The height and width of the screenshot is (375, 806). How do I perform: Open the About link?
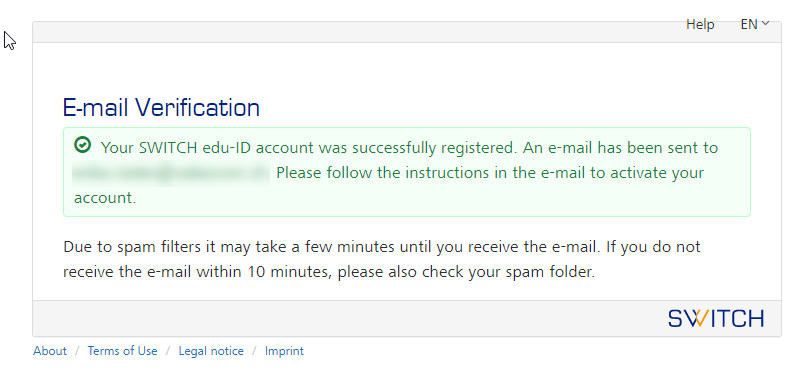(x=50, y=351)
